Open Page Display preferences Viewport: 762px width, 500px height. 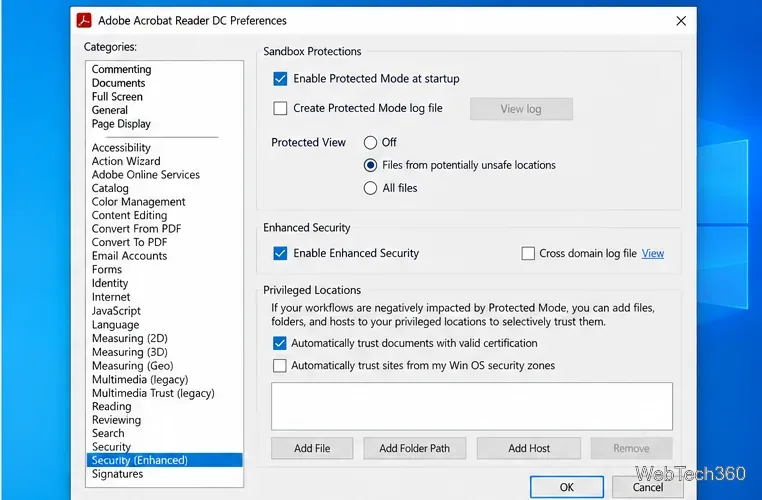click(x=121, y=124)
